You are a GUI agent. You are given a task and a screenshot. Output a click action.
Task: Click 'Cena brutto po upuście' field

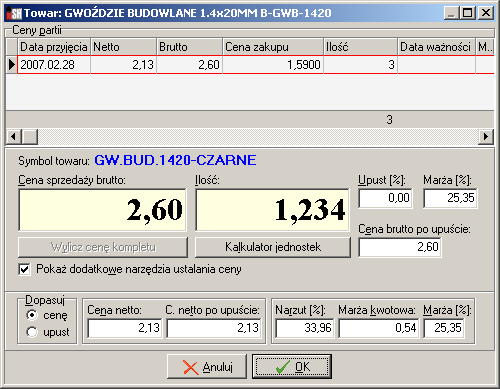click(400, 247)
